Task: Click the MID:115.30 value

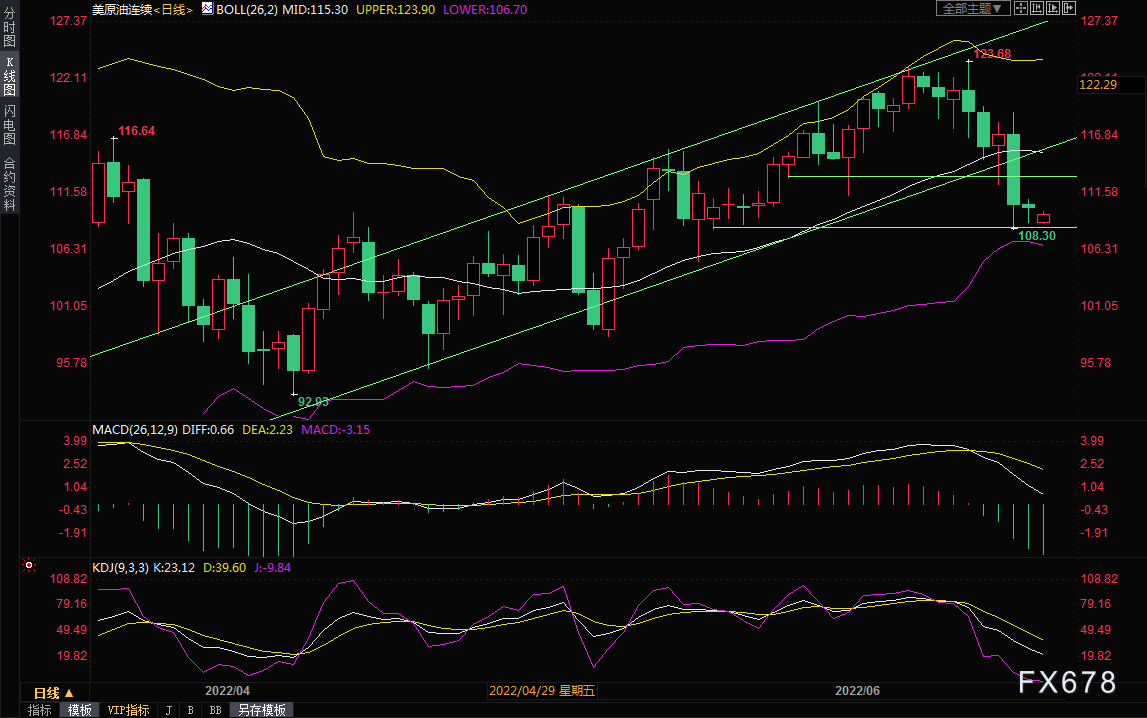Action: [x=317, y=10]
